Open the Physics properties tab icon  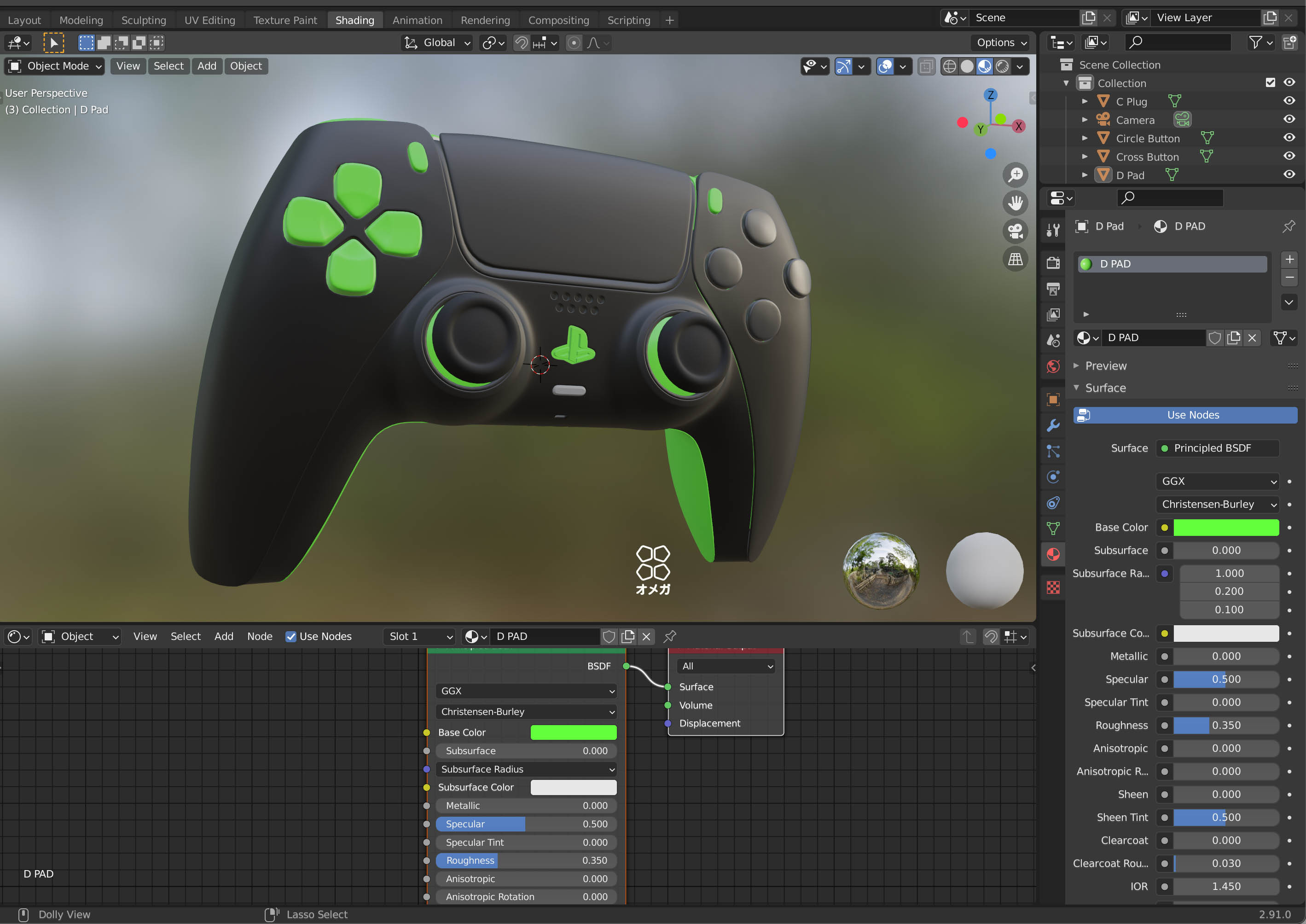(x=1053, y=477)
